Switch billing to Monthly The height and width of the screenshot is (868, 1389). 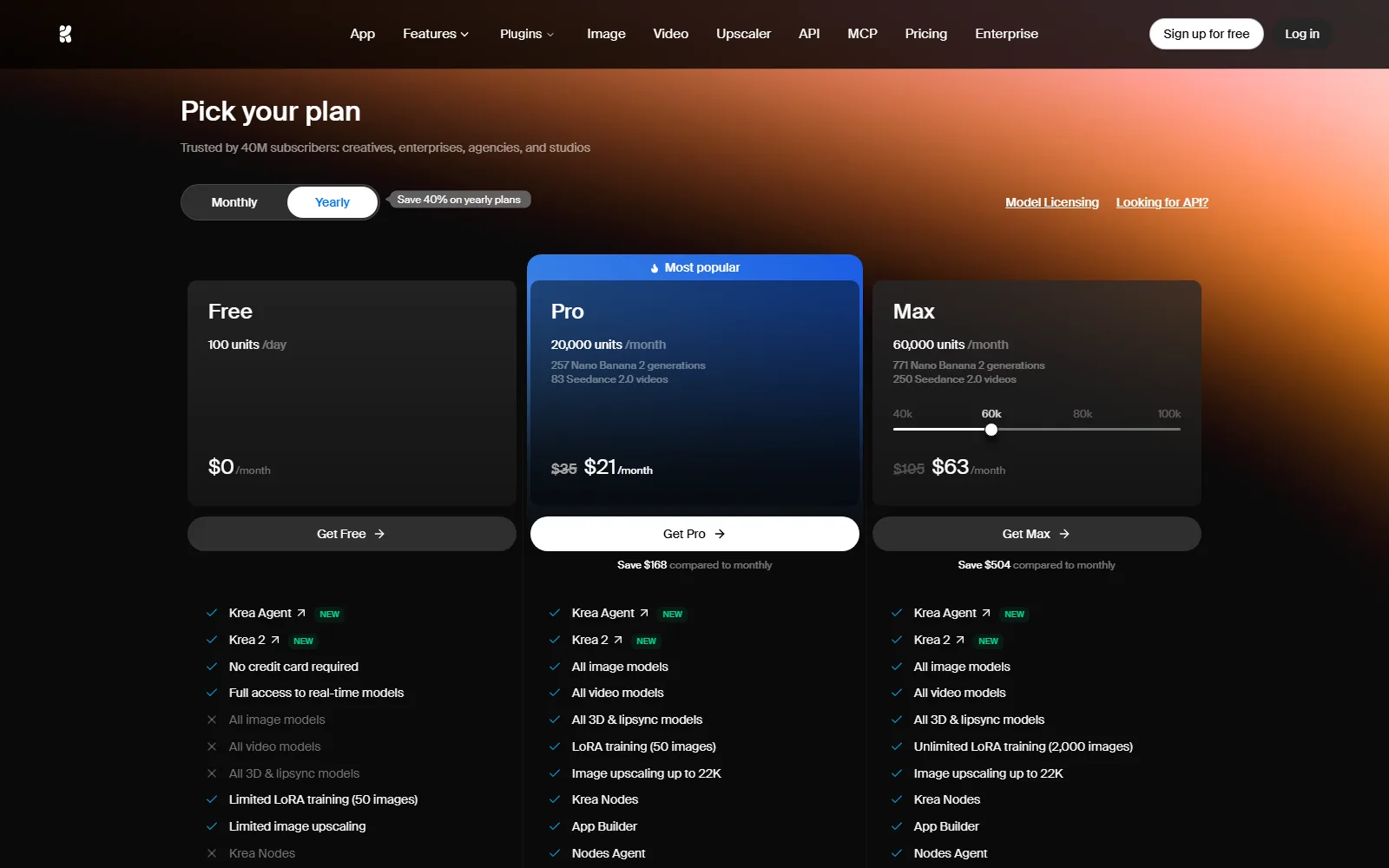tap(234, 202)
